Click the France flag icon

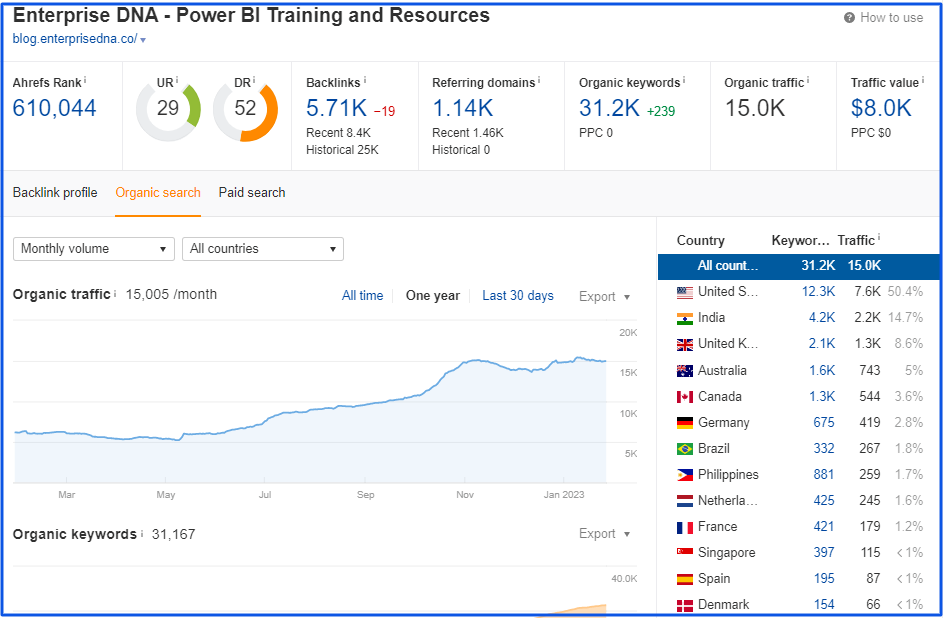[685, 528]
